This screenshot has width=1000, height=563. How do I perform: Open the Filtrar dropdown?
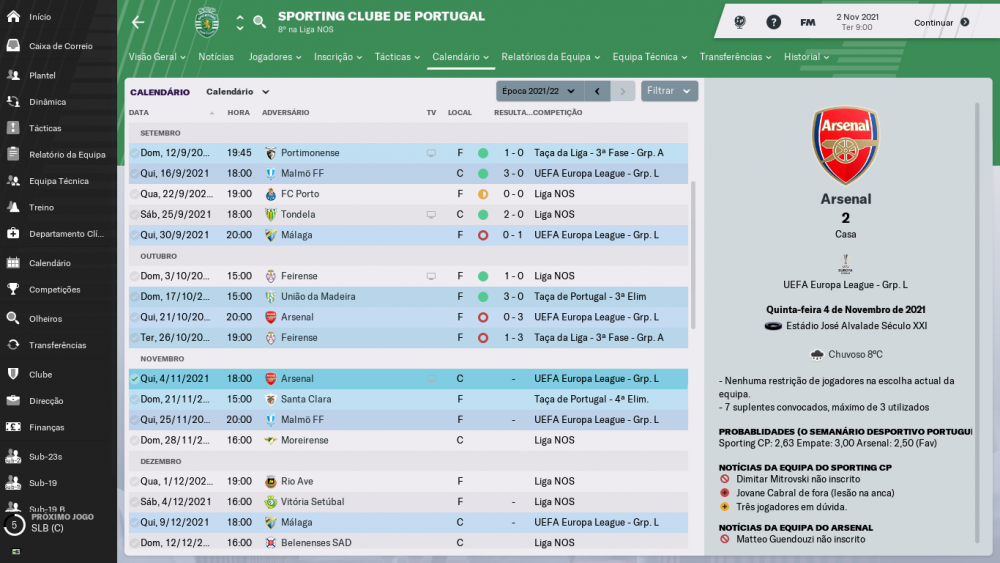click(x=669, y=91)
